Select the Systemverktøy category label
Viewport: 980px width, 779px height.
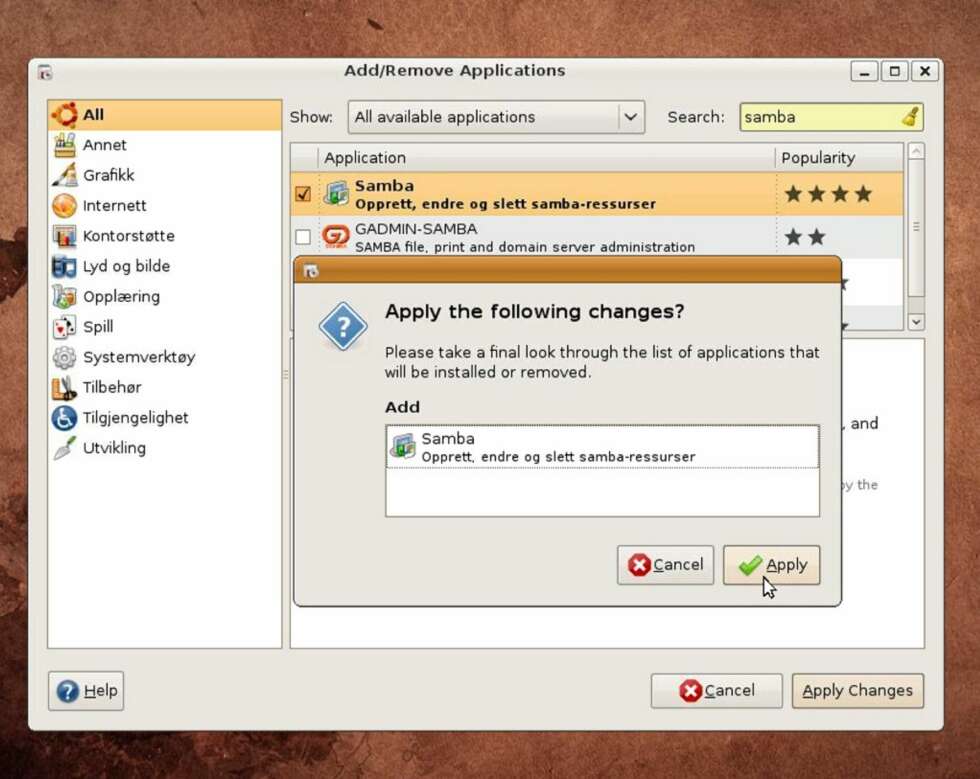(139, 358)
